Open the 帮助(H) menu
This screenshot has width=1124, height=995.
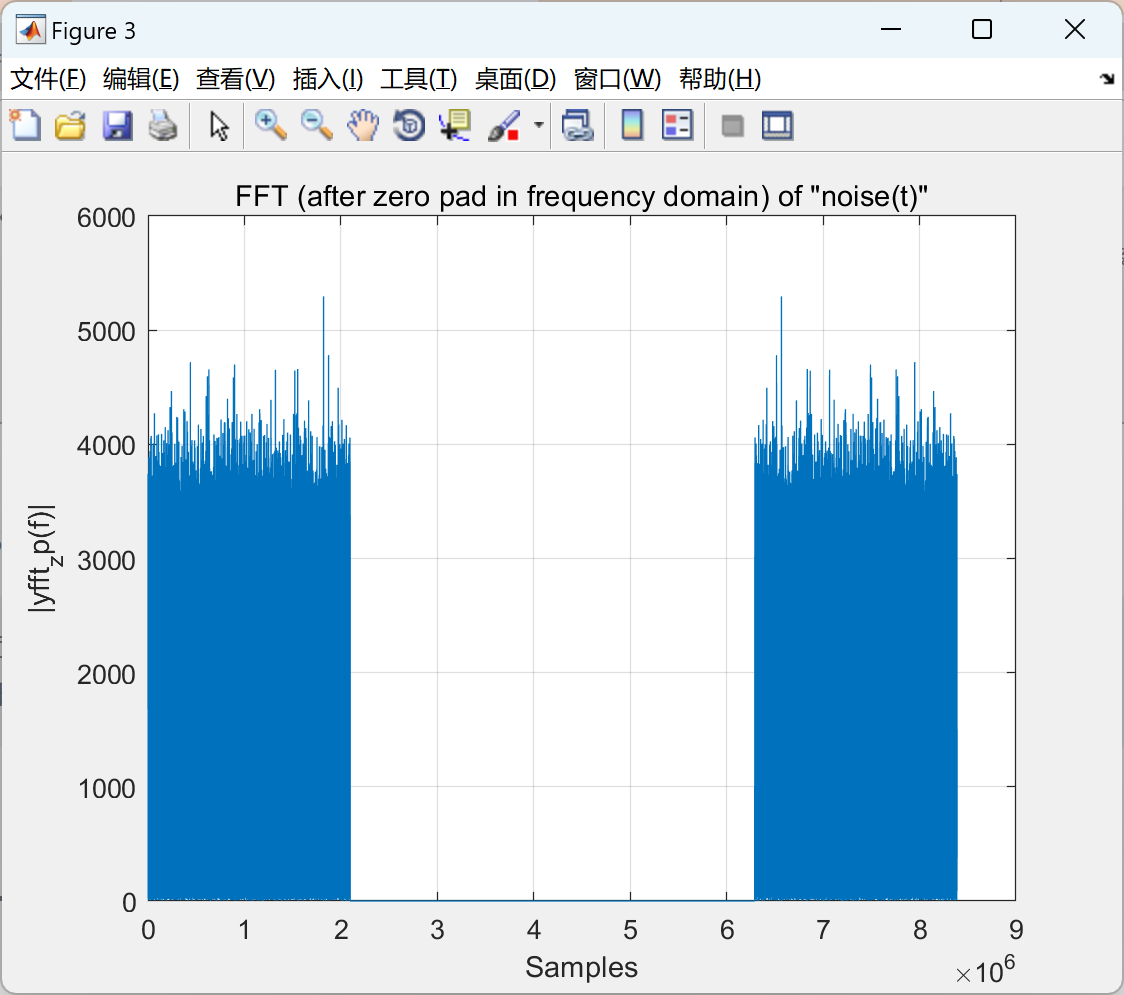(x=720, y=79)
